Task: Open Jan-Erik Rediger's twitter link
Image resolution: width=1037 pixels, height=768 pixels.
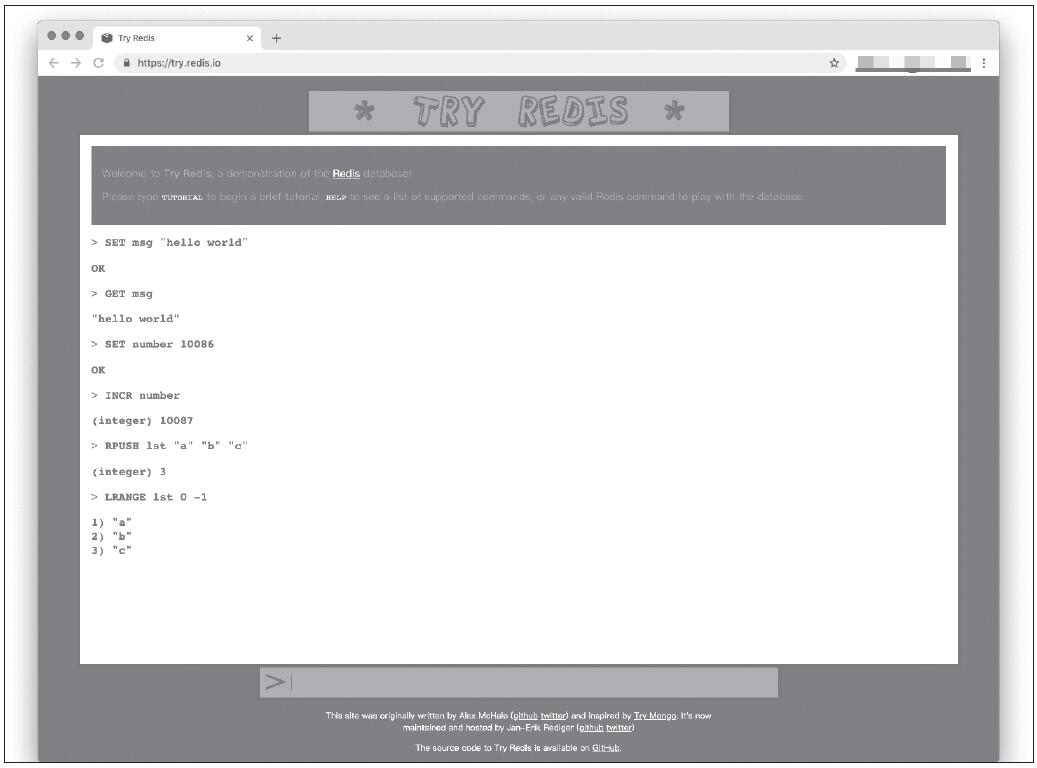Action: pyautogui.click(x=619, y=728)
